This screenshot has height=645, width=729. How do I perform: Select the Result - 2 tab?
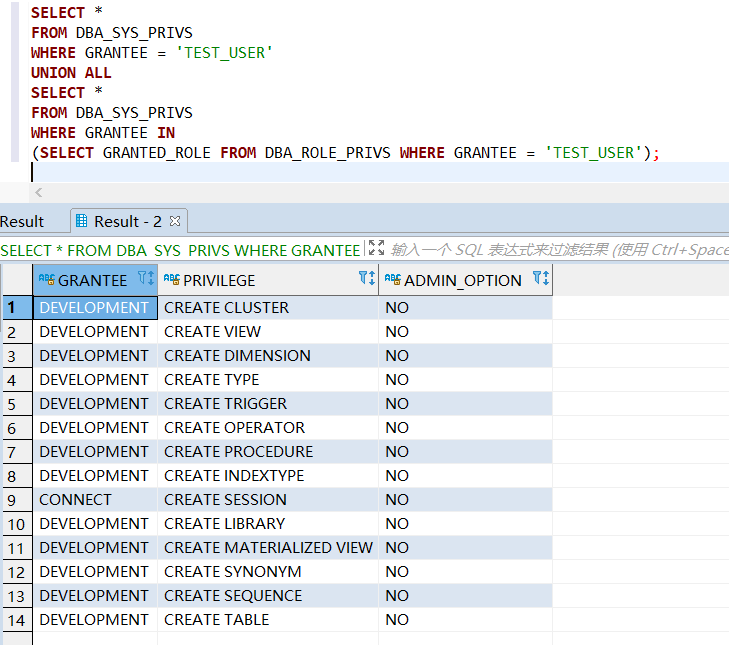(x=127, y=221)
